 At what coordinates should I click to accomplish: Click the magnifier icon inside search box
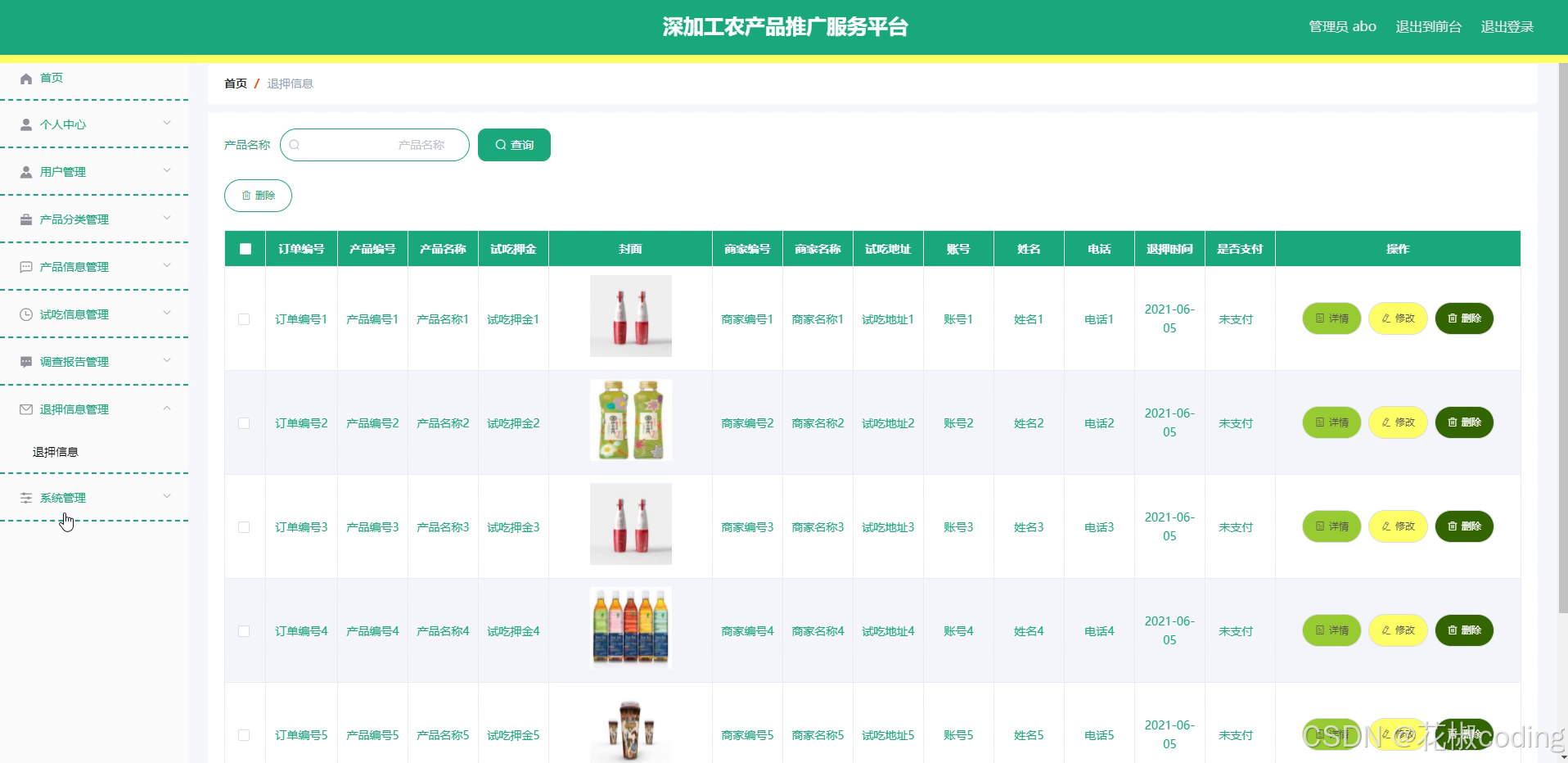[x=294, y=144]
